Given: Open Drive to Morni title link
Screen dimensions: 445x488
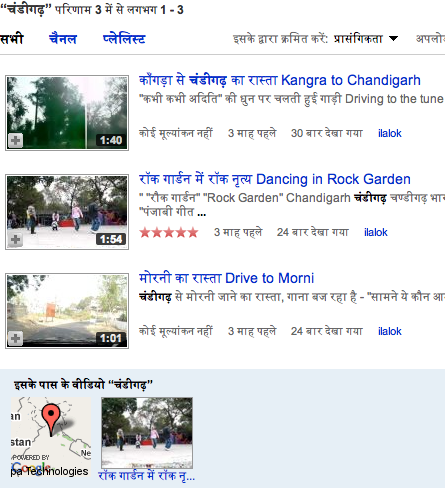Looking at the screenshot, I should (x=226, y=278).
